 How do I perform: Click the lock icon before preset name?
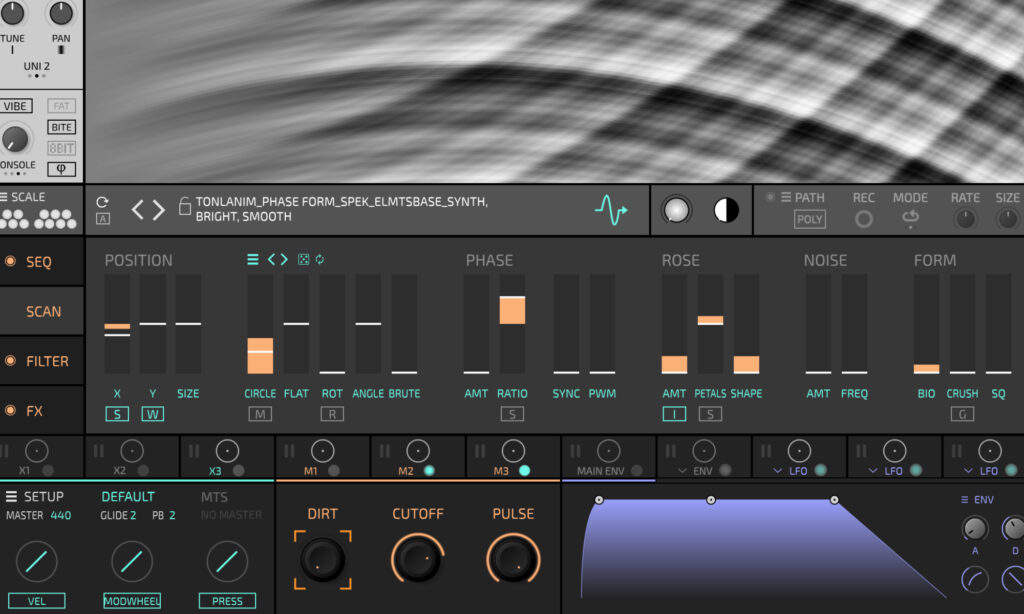tap(184, 206)
